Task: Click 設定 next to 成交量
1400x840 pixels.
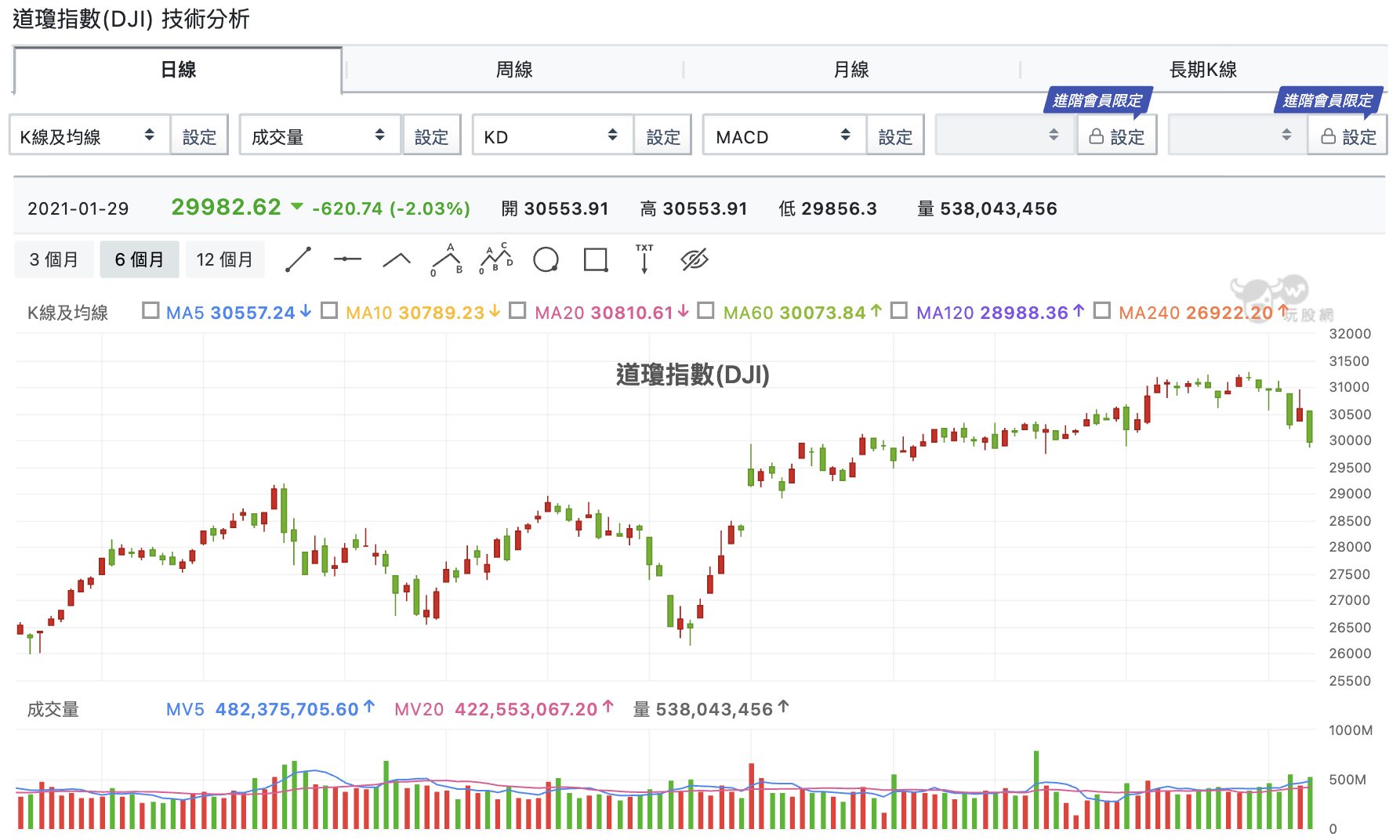Action: pyautogui.click(x=431, y=136)
